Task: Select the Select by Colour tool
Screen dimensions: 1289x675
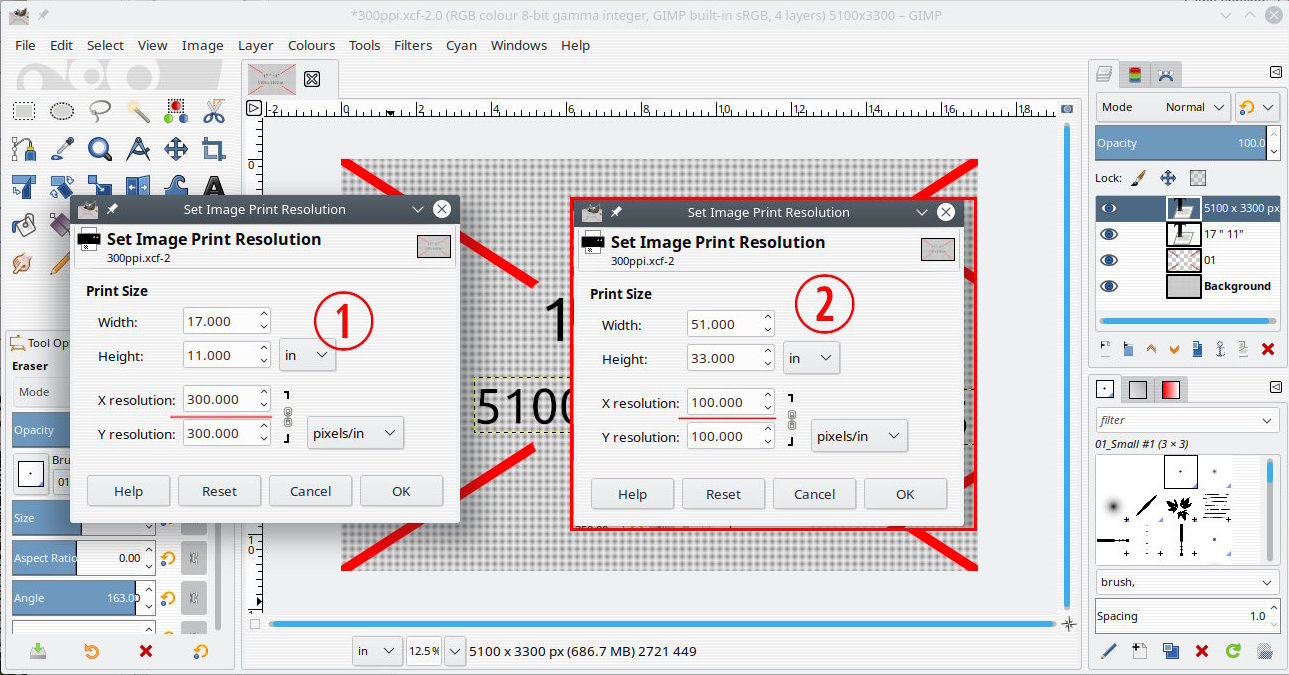Action: pos(176,111)
